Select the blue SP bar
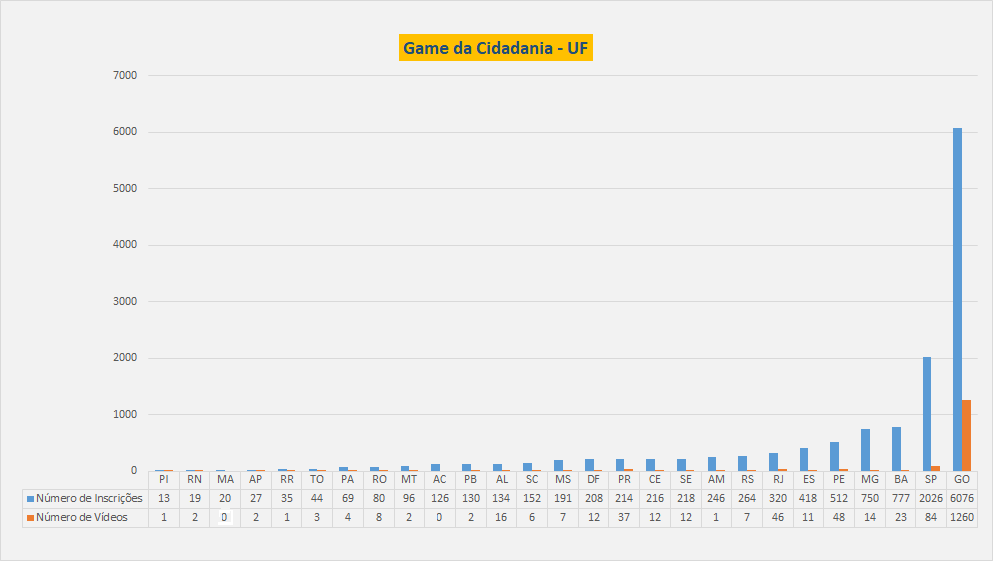Screen dimensions: 993x561 (x=927, y=414)
